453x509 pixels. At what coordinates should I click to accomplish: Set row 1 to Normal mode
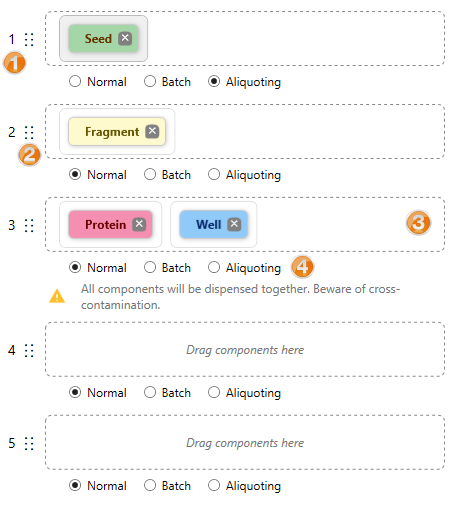75,81
